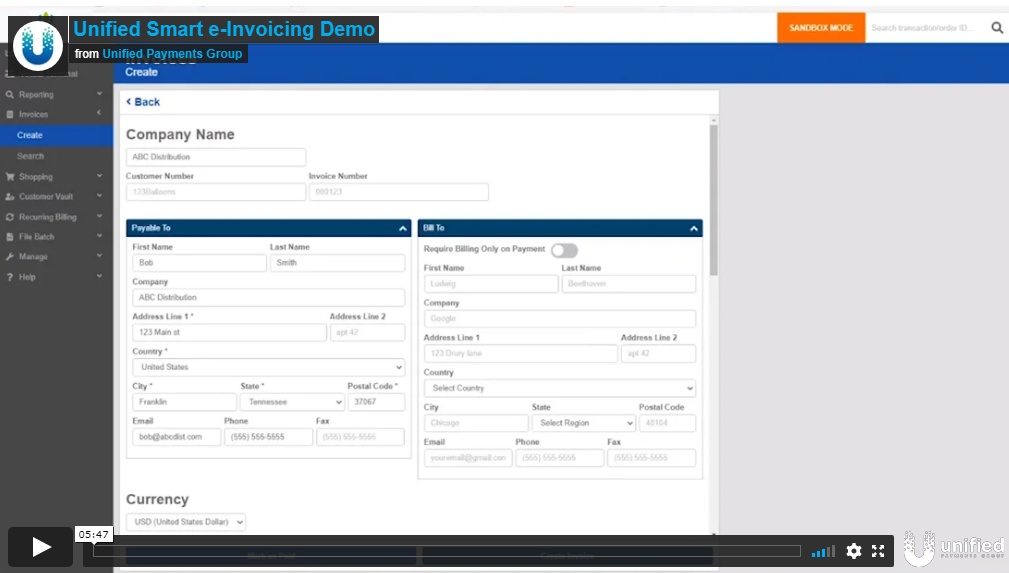
Task: Open video settings gear icon
Action: coord(853,551)
